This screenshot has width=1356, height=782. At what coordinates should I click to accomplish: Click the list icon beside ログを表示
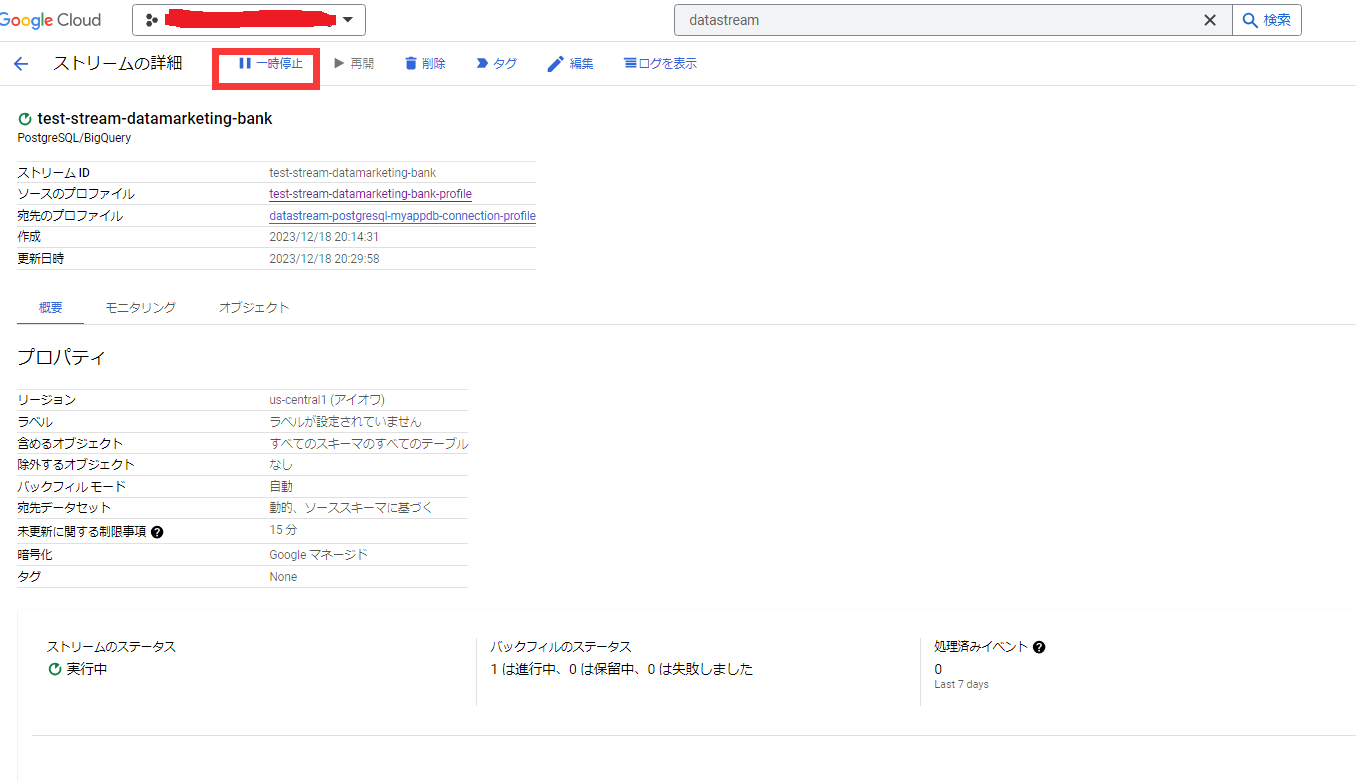tap(630, 64)
